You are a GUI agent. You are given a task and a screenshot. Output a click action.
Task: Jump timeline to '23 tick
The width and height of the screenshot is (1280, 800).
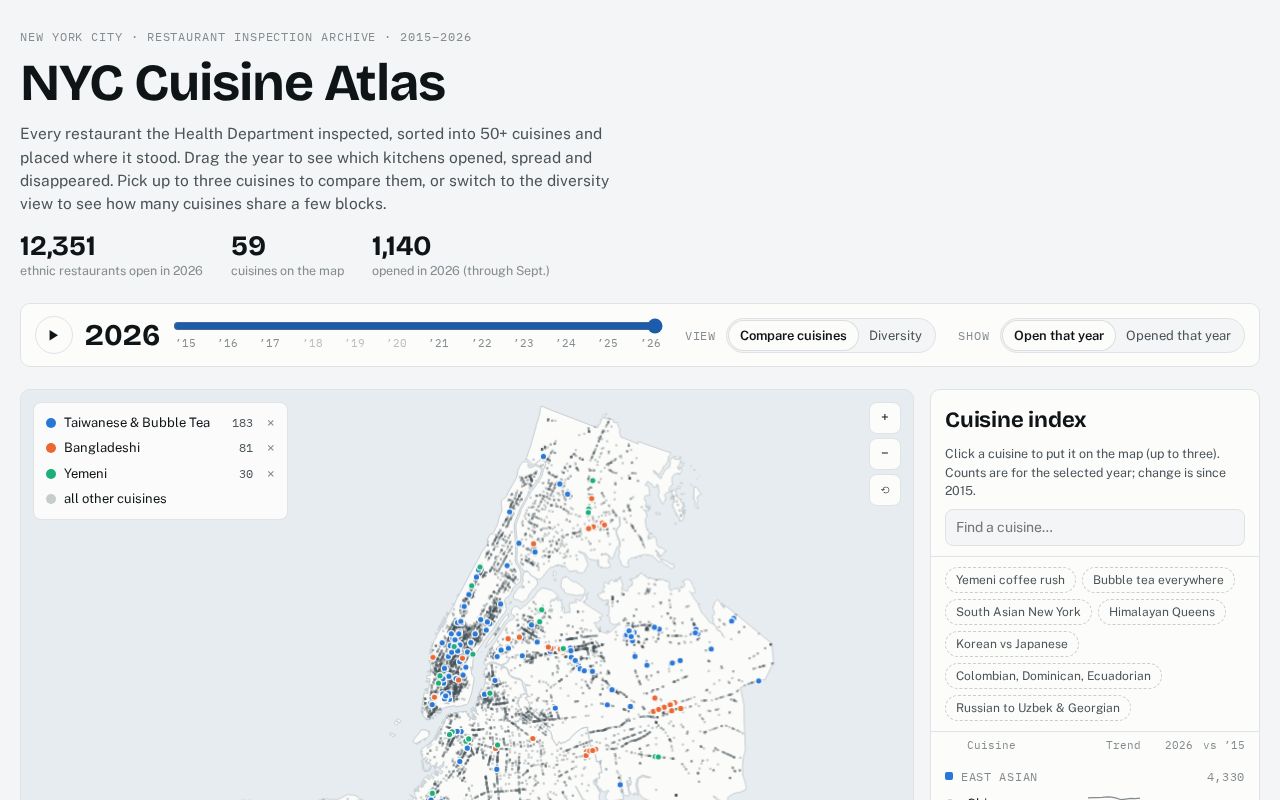pyautogui.click(x=524, y=343)
